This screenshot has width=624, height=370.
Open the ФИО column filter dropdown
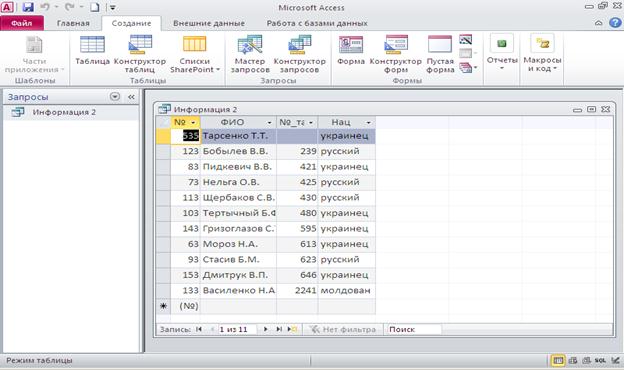tap(269, 123)
